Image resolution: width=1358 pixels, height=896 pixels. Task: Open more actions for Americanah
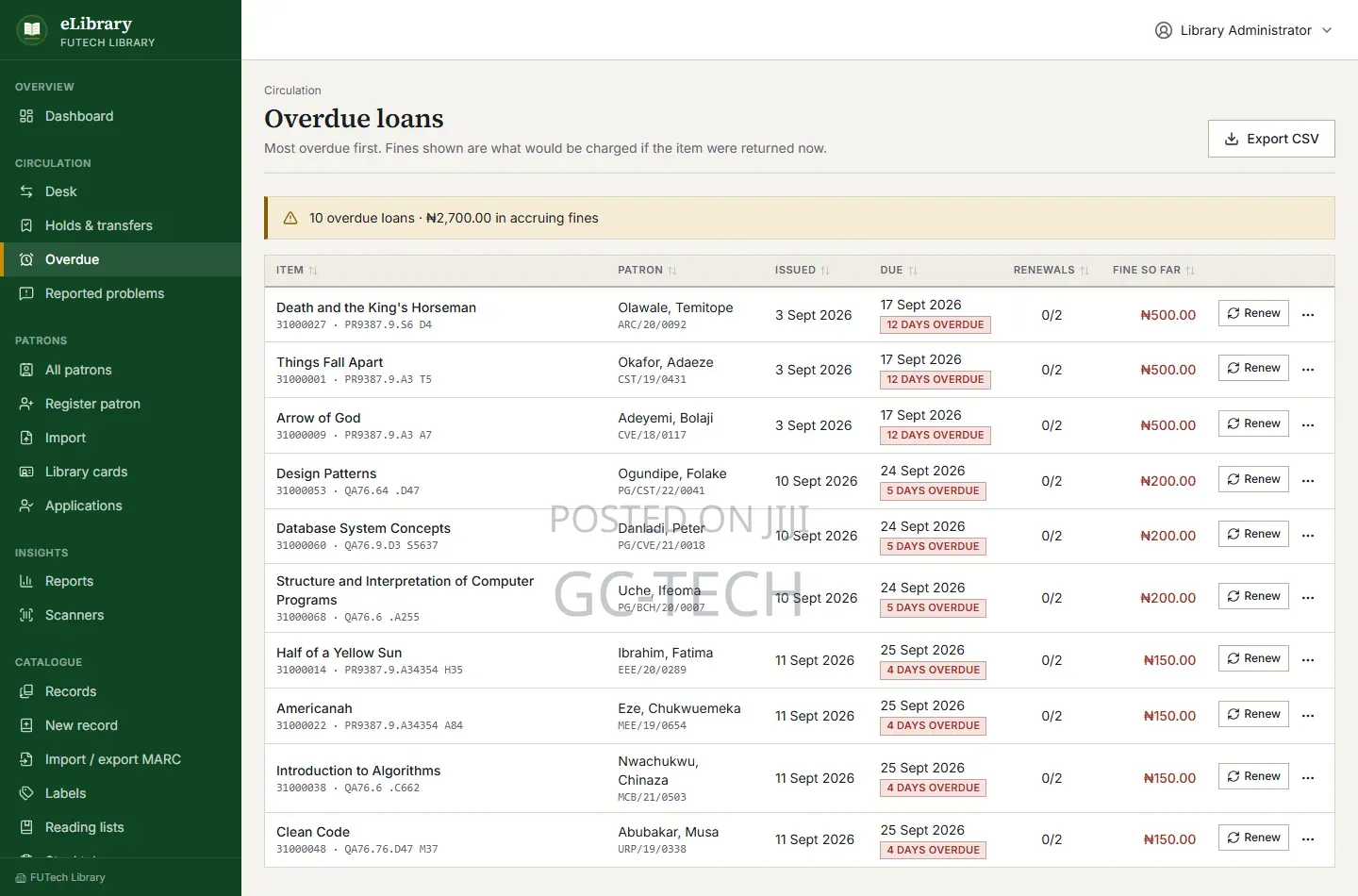click(x=1308, y=716)
